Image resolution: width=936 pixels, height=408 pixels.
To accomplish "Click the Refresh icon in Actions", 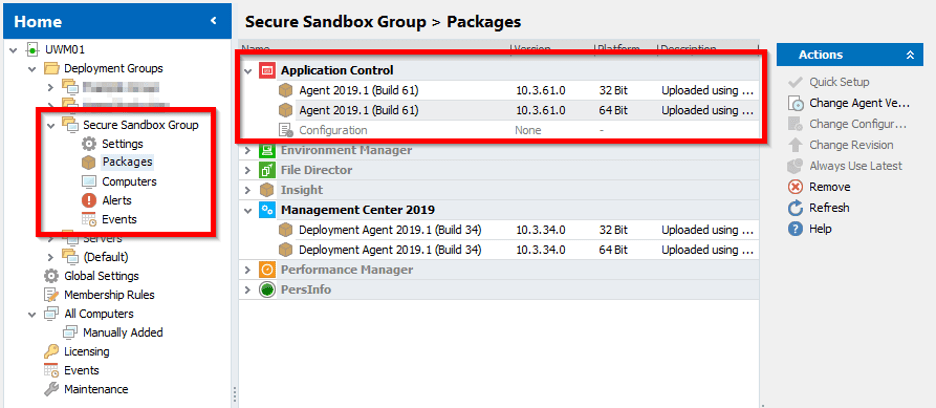I will pos(796,208).
